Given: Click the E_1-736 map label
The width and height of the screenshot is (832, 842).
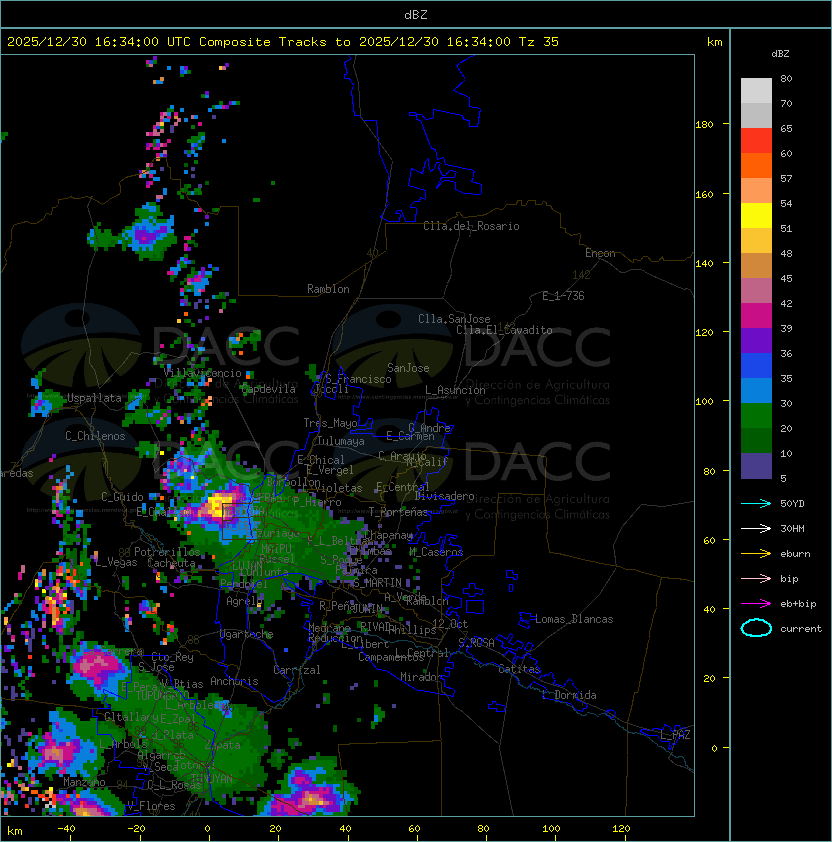Looking at the screenshot, I should click(x=562, y=296).
